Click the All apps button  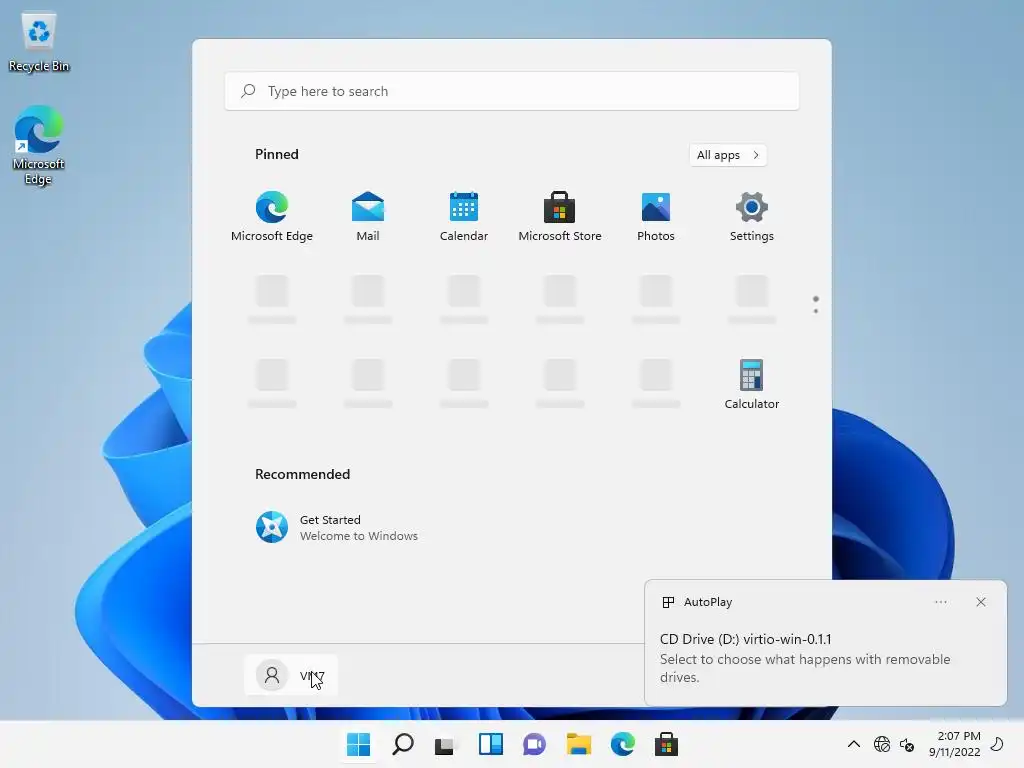tap(728, 155)
